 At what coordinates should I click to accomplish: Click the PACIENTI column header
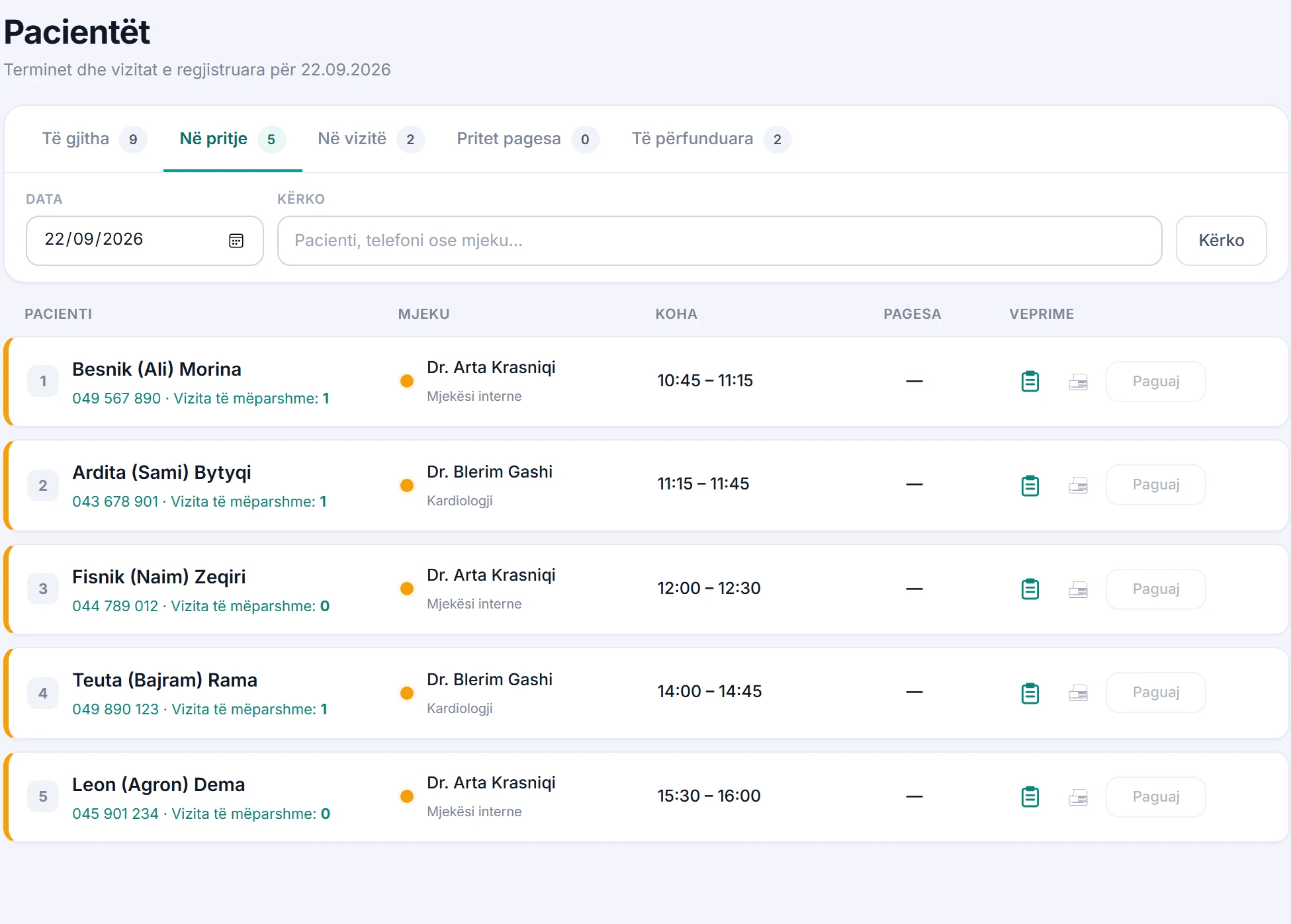(58, 314)
